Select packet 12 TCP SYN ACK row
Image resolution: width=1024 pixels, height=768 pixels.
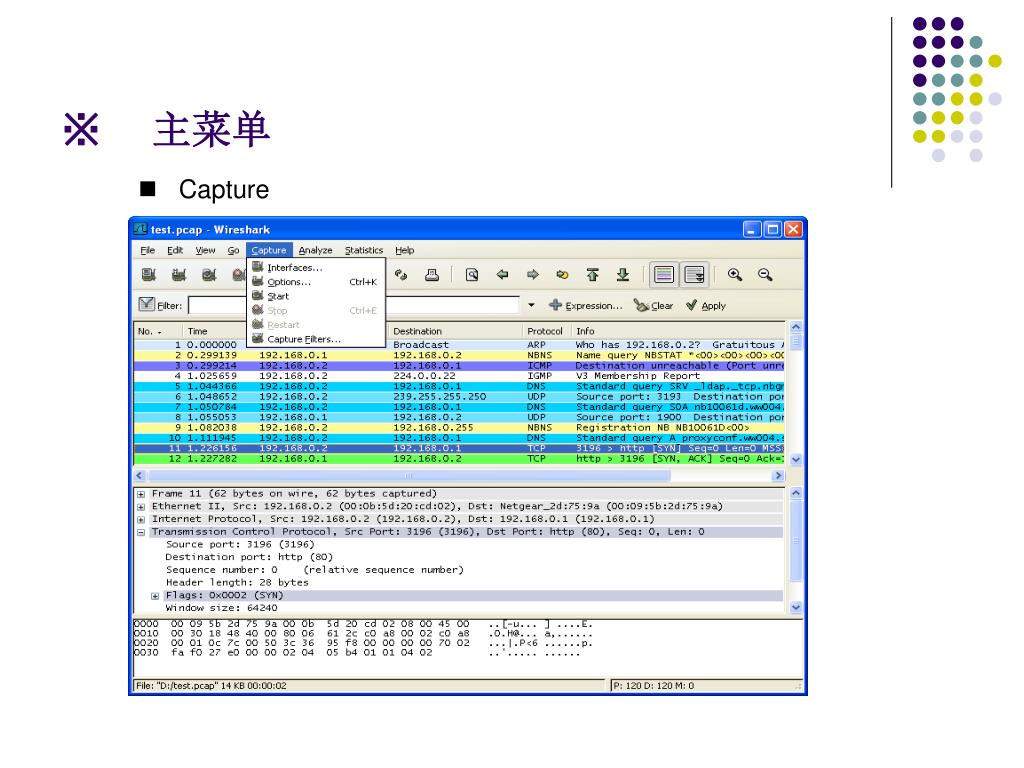459,458
